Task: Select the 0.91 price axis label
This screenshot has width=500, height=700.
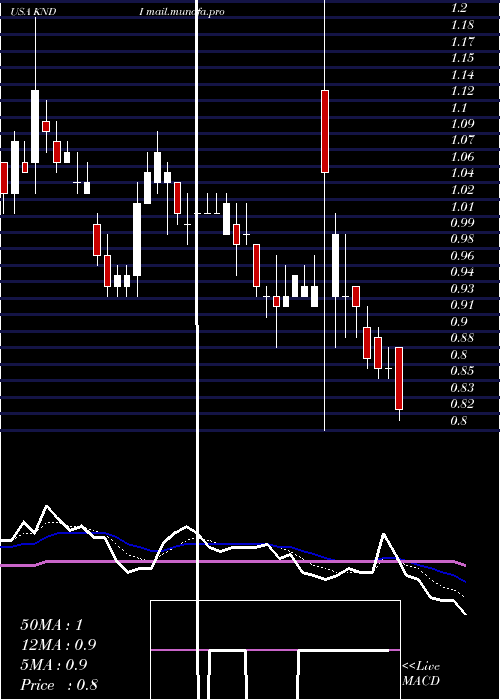Action: (x=462, y=305)
